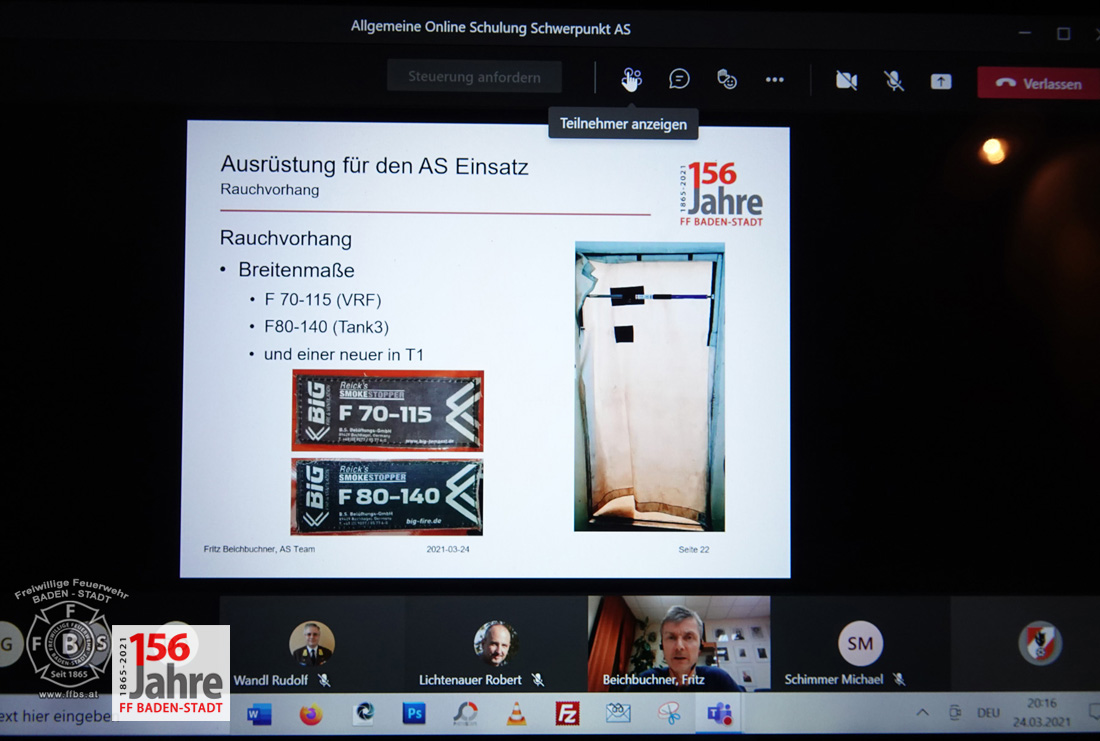1100x741 pixels.
Task: Click the F 70-115 Smokestopper label image
Action: click(x=388, y=410)
